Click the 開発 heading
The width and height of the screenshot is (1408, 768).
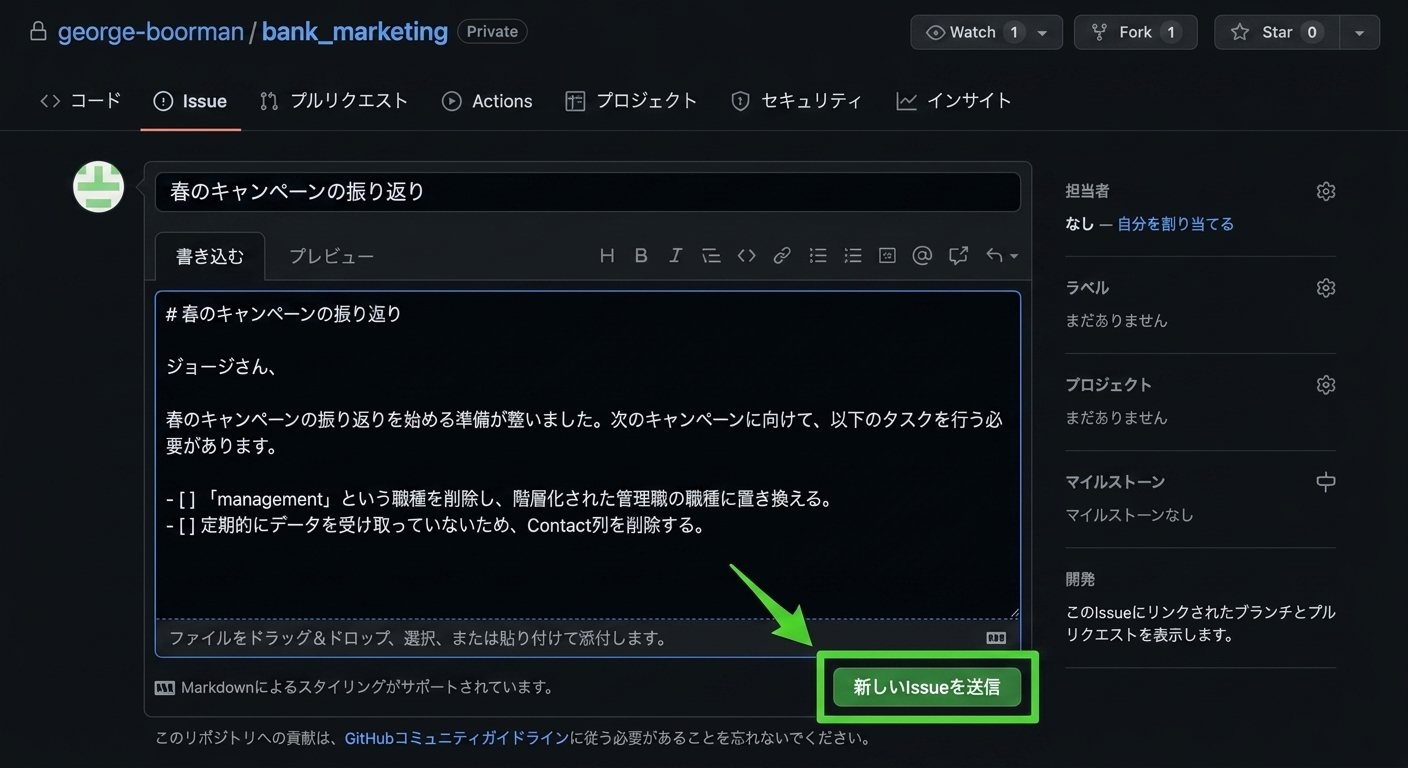(1080, 579)
